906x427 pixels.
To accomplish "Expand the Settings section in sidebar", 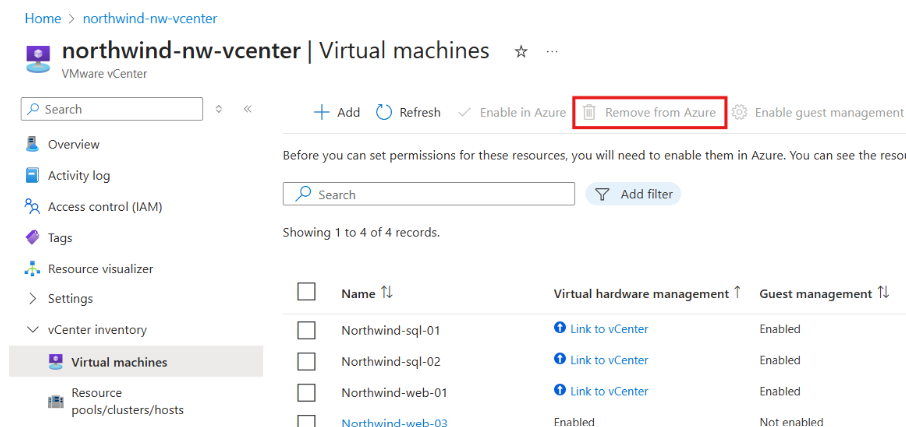I will (x=33, y=299).
